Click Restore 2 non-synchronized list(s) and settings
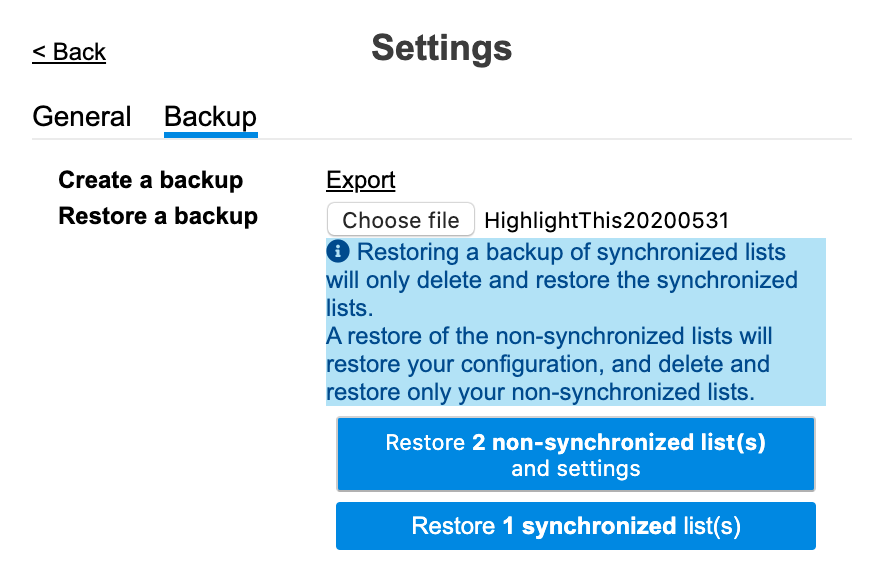This screenshot has width=884, height=580. [575, 453]
